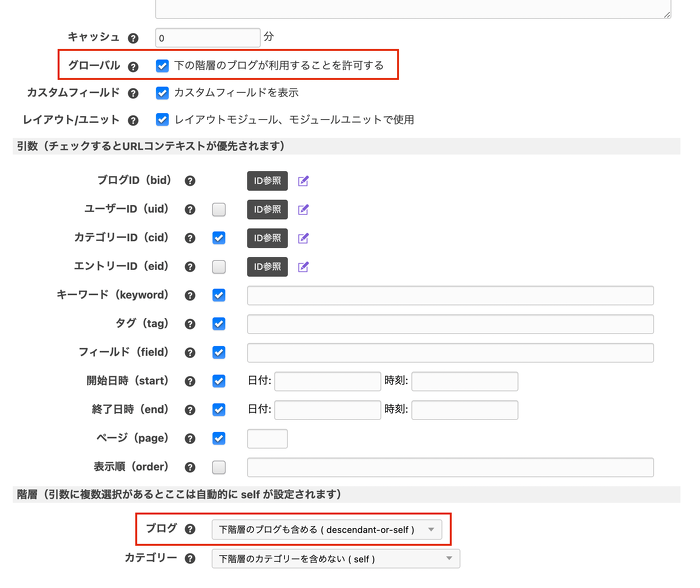
Task: Click the キャッシュ minutes input field
Action: pos(207,38)
